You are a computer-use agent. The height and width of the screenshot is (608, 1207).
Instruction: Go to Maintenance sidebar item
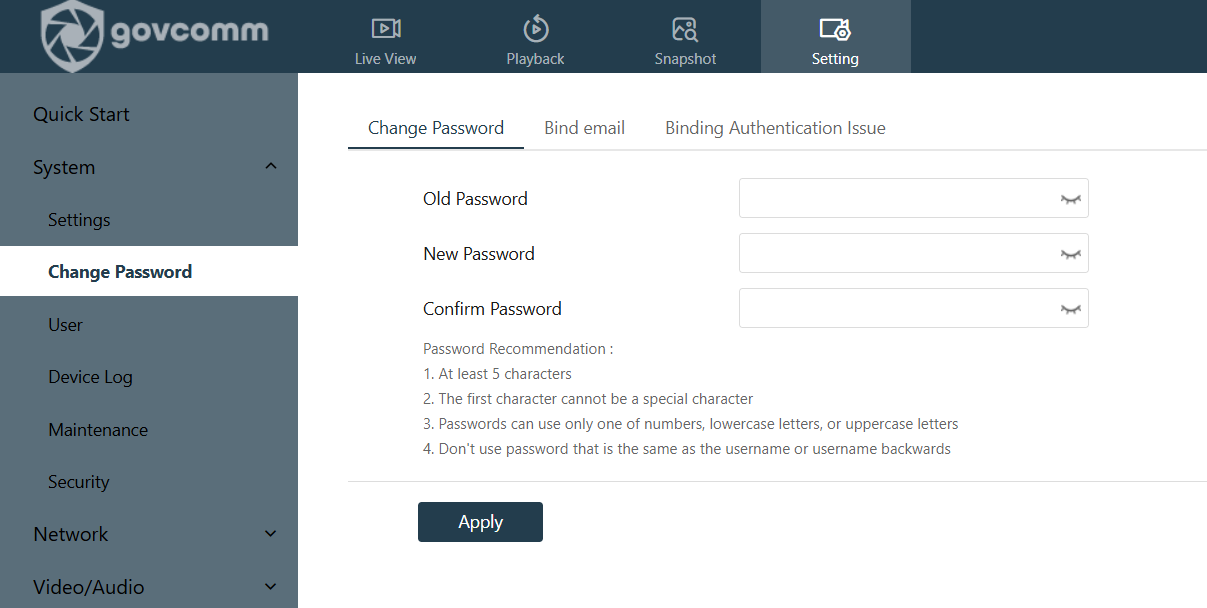[x=98, y=430]
